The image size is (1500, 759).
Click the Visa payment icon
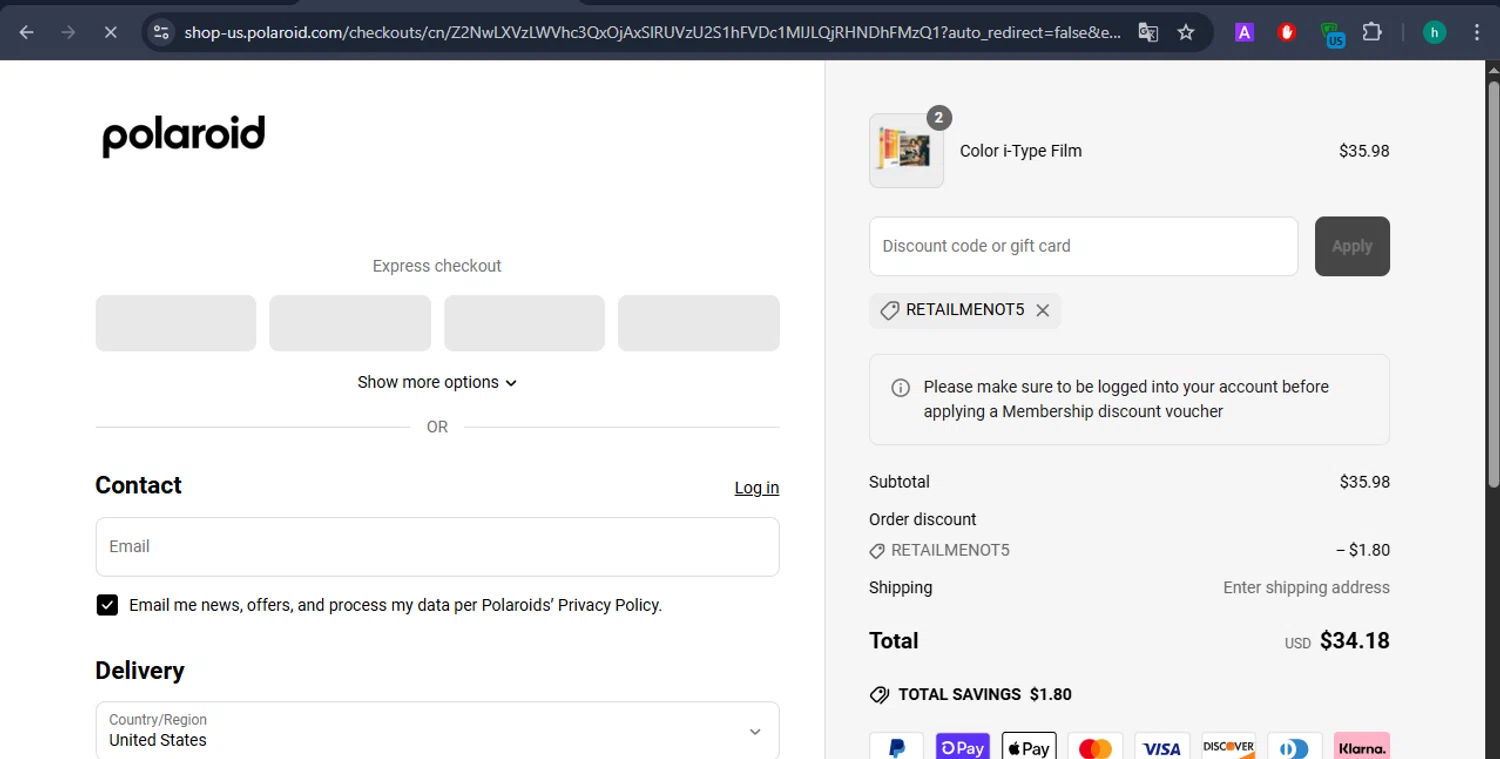pos(1162,747)
